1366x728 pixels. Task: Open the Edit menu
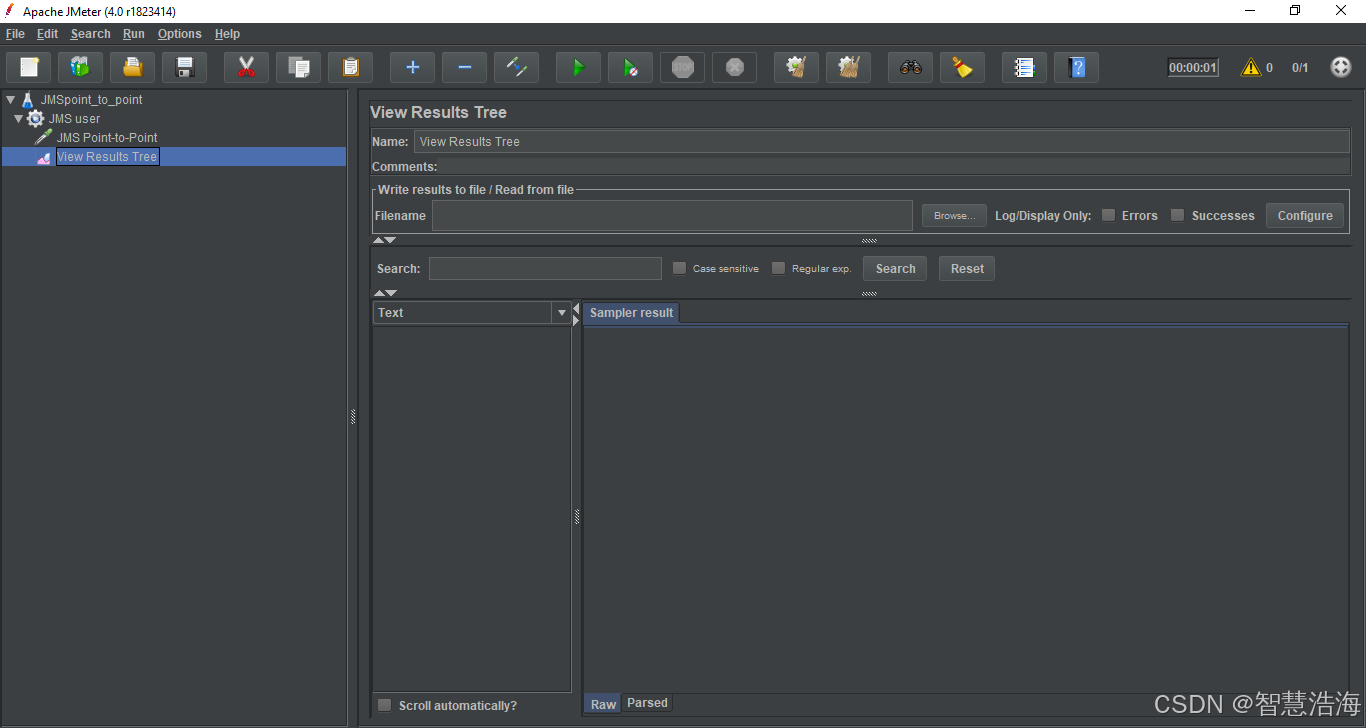(47, 34)
